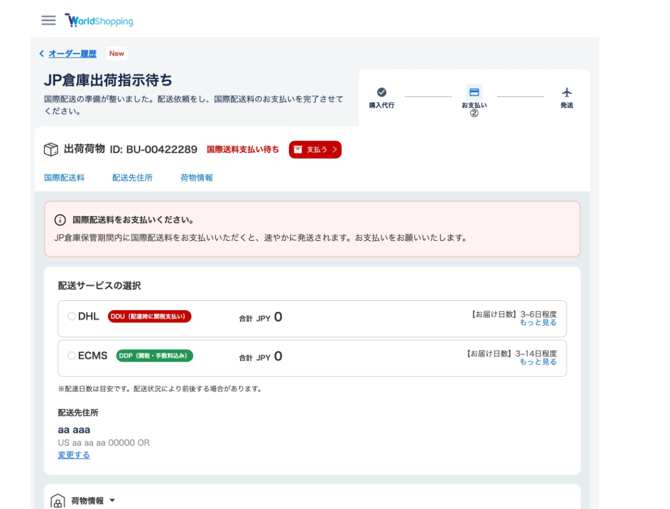670x509 pixels.
Task: Click back chevron beside オーダー履歴
Action: [41, 53]
